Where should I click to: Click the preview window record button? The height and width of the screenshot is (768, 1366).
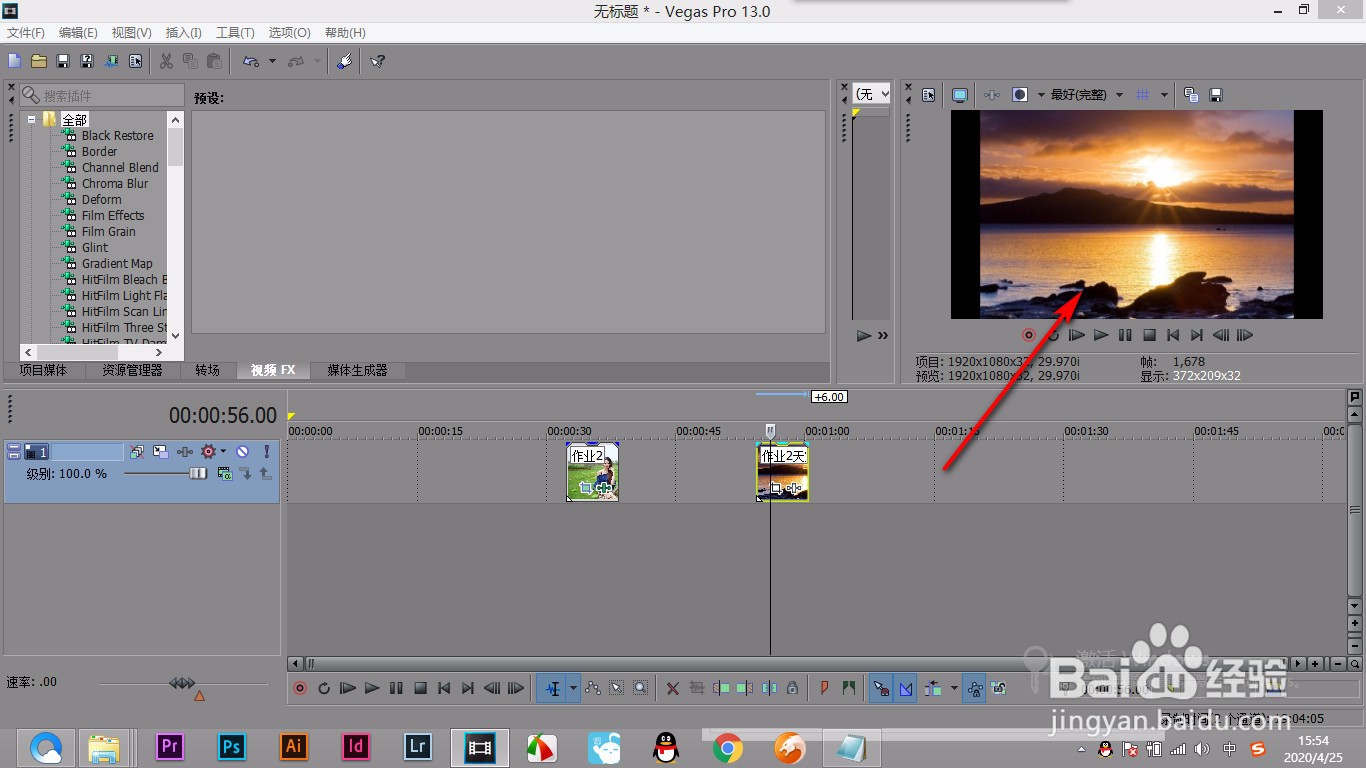click(1028, 335)
